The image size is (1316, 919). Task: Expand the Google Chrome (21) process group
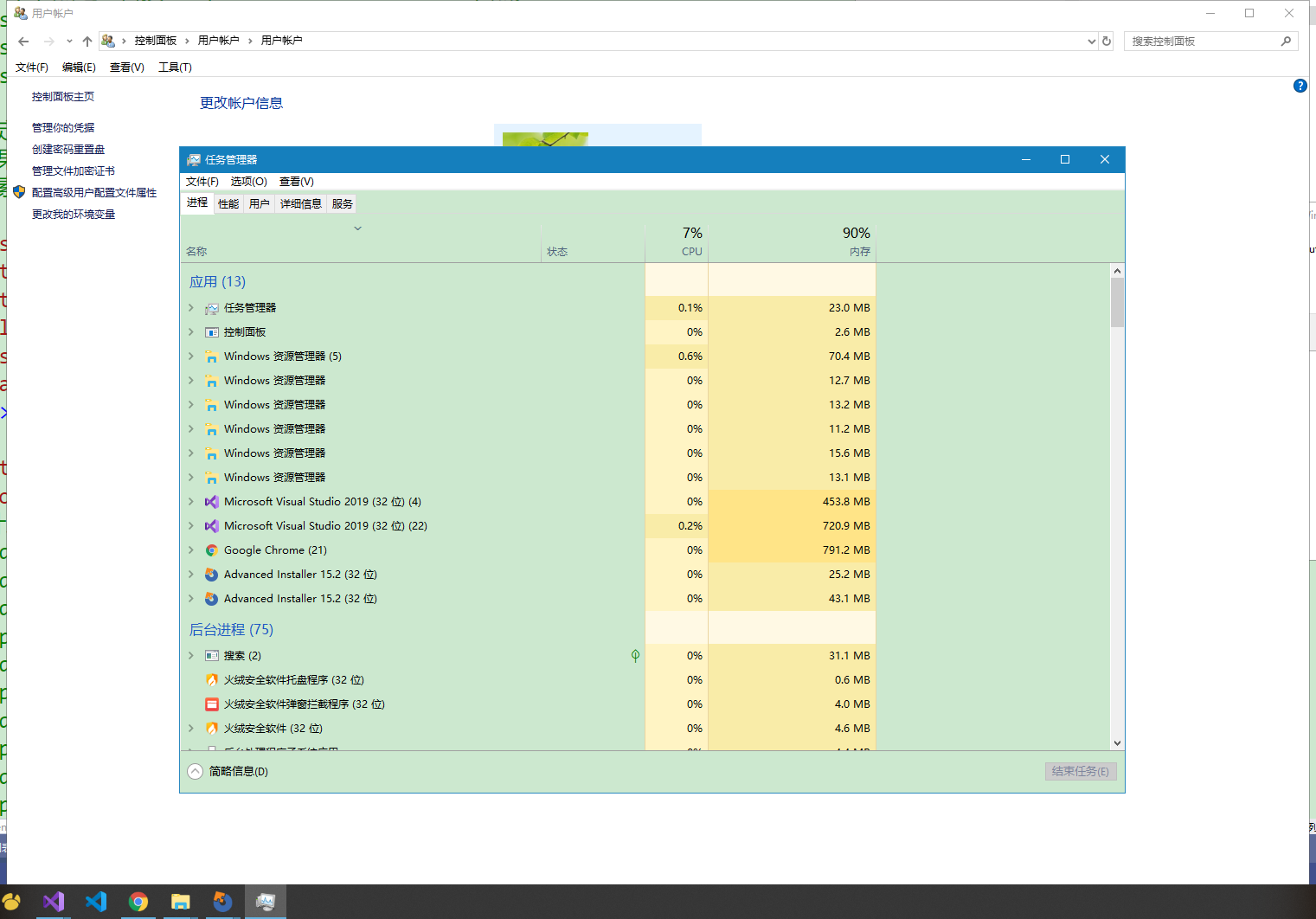tap(191, 550)
